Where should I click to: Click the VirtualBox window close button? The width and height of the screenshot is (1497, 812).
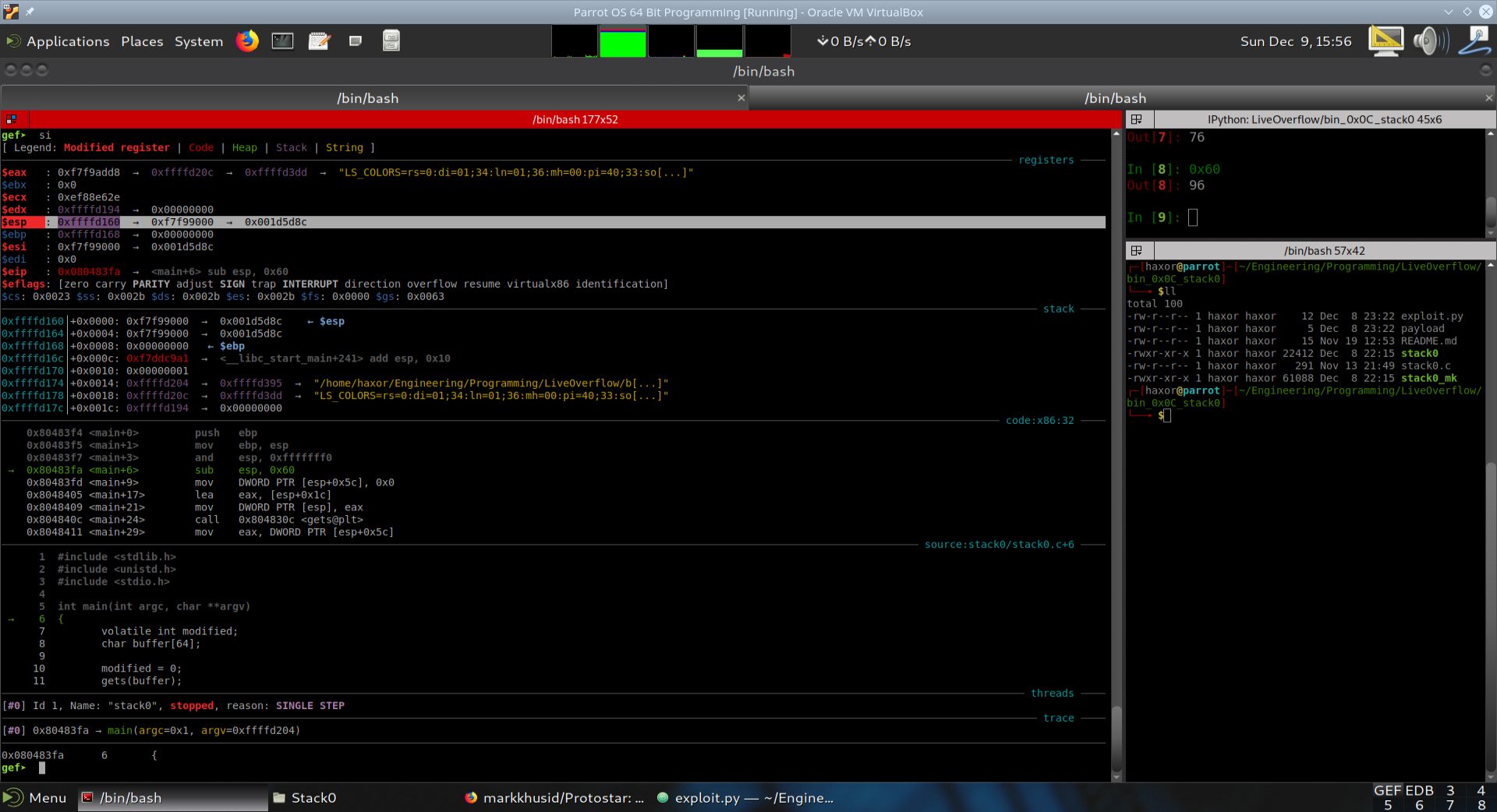click(x=1485, y=12)
